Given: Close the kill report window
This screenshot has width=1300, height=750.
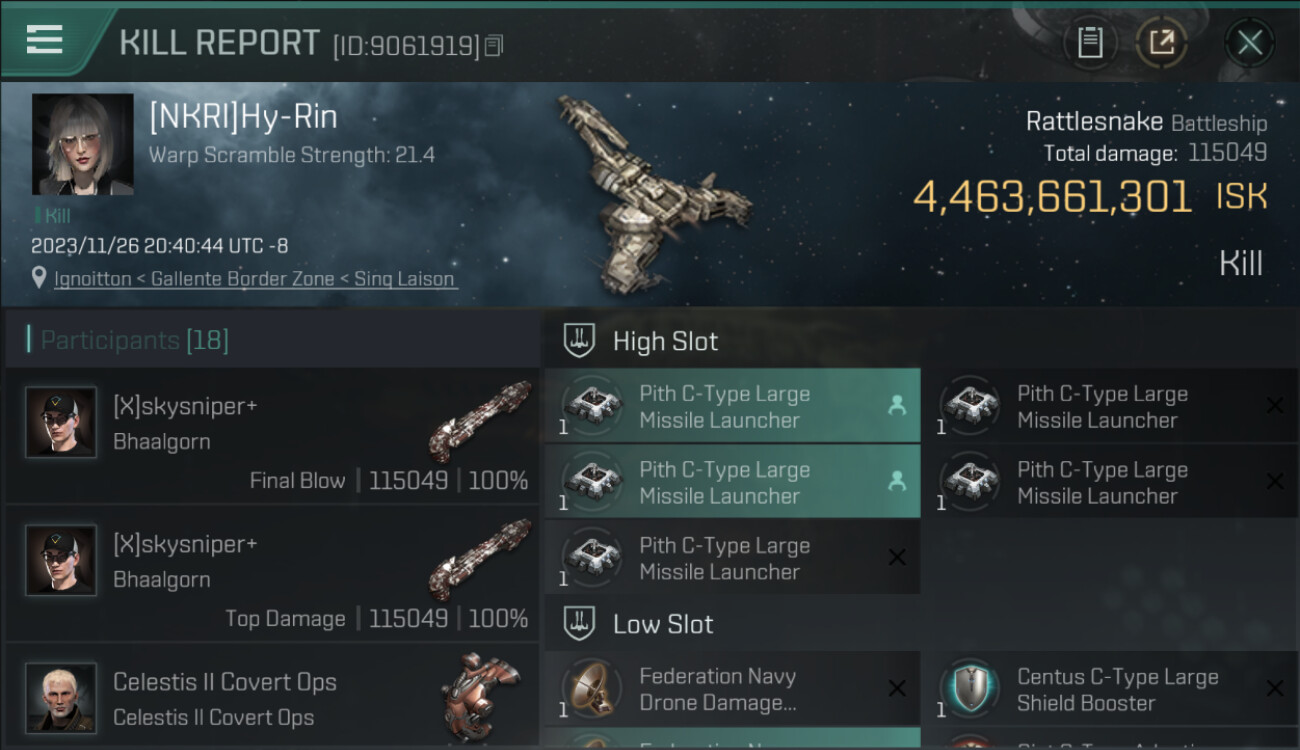Looking at the screenshot, I should (x=1249, y=42).
